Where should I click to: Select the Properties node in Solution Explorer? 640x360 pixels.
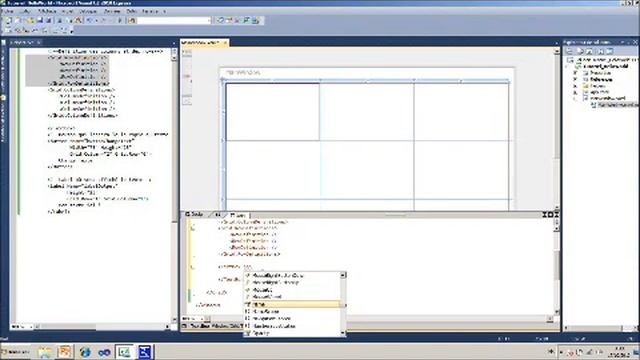pyautogui.click(x=597, y=73)
